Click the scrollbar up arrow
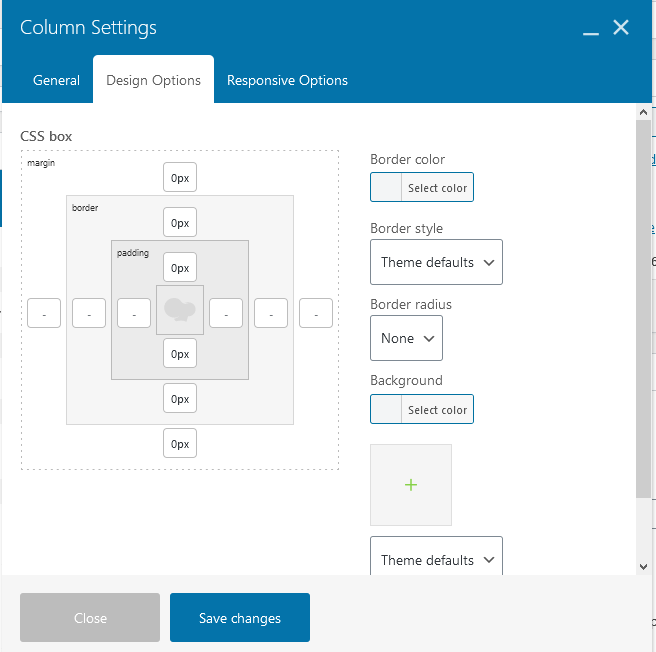The height and width of the screenshot is (652, 656). (x=643, y=112)
